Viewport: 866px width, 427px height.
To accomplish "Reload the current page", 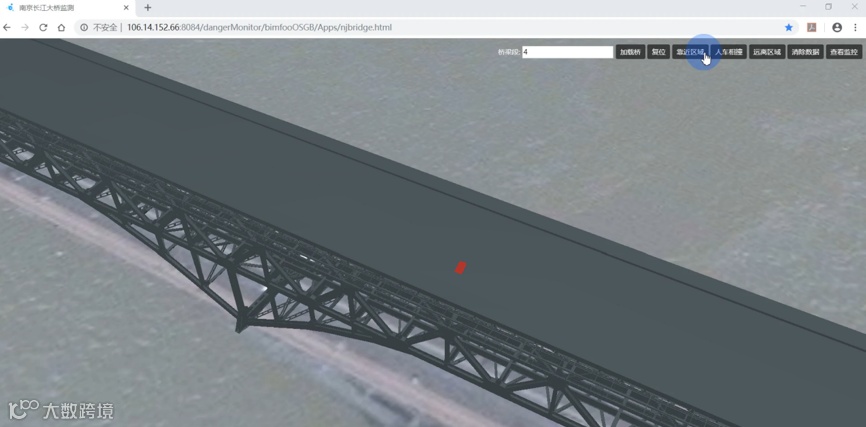I will coord(43,27).
